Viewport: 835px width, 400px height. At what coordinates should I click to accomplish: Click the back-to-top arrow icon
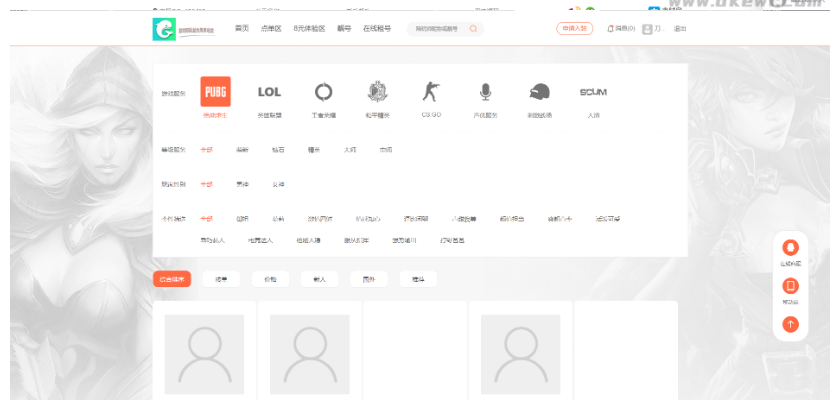tap(790, 324)
